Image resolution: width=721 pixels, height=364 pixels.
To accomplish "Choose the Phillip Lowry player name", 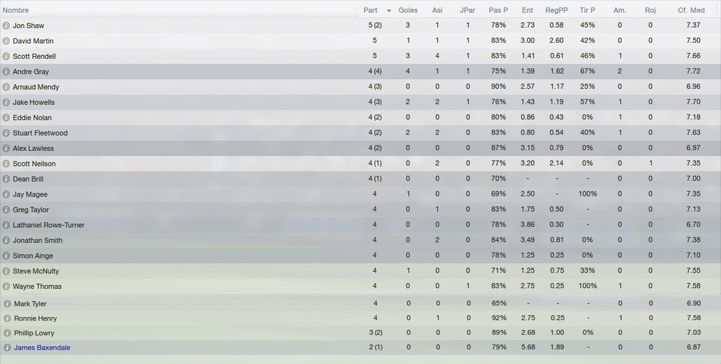I will [34, 333].
